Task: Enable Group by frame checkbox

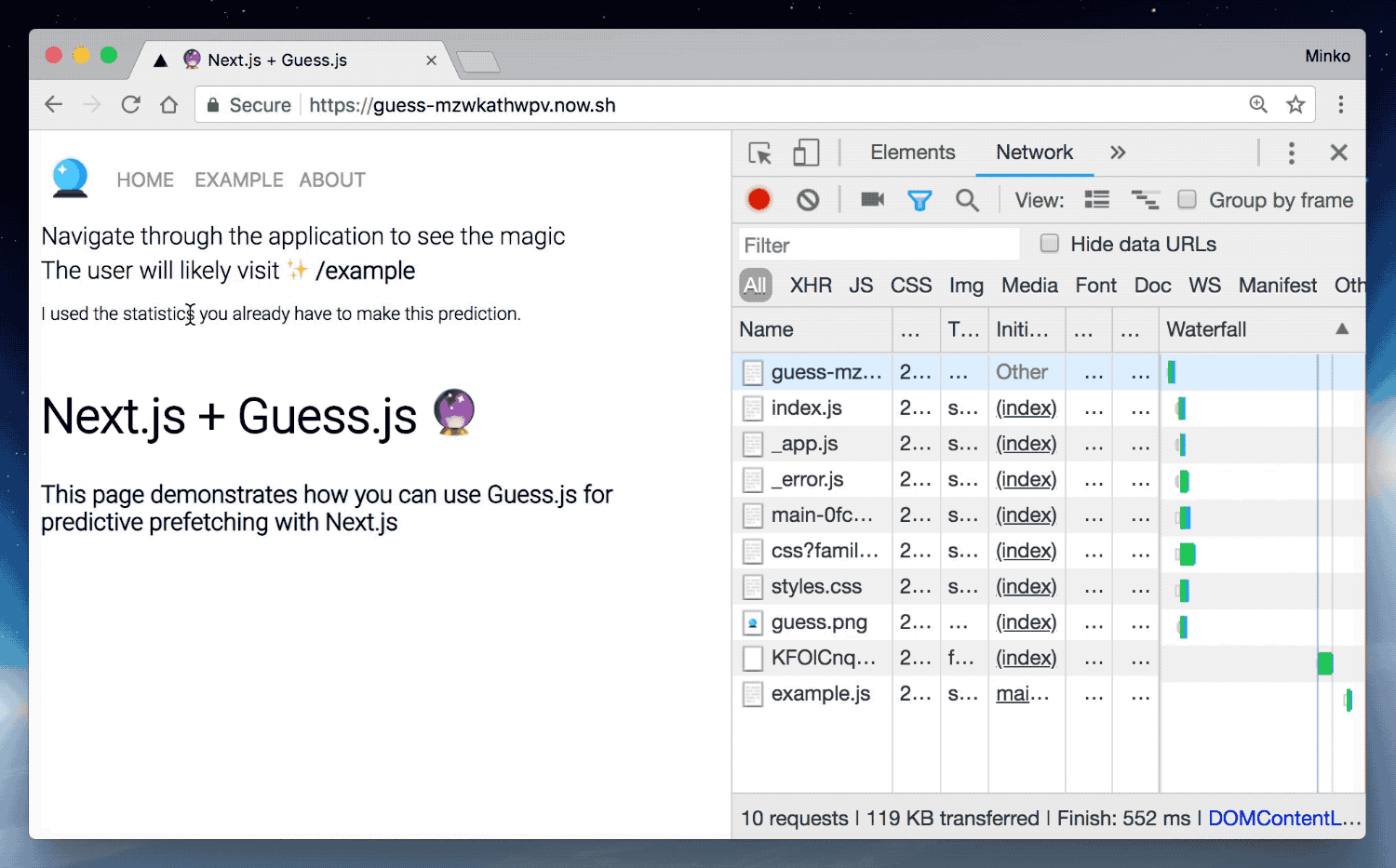Action: coord(1187,199)
